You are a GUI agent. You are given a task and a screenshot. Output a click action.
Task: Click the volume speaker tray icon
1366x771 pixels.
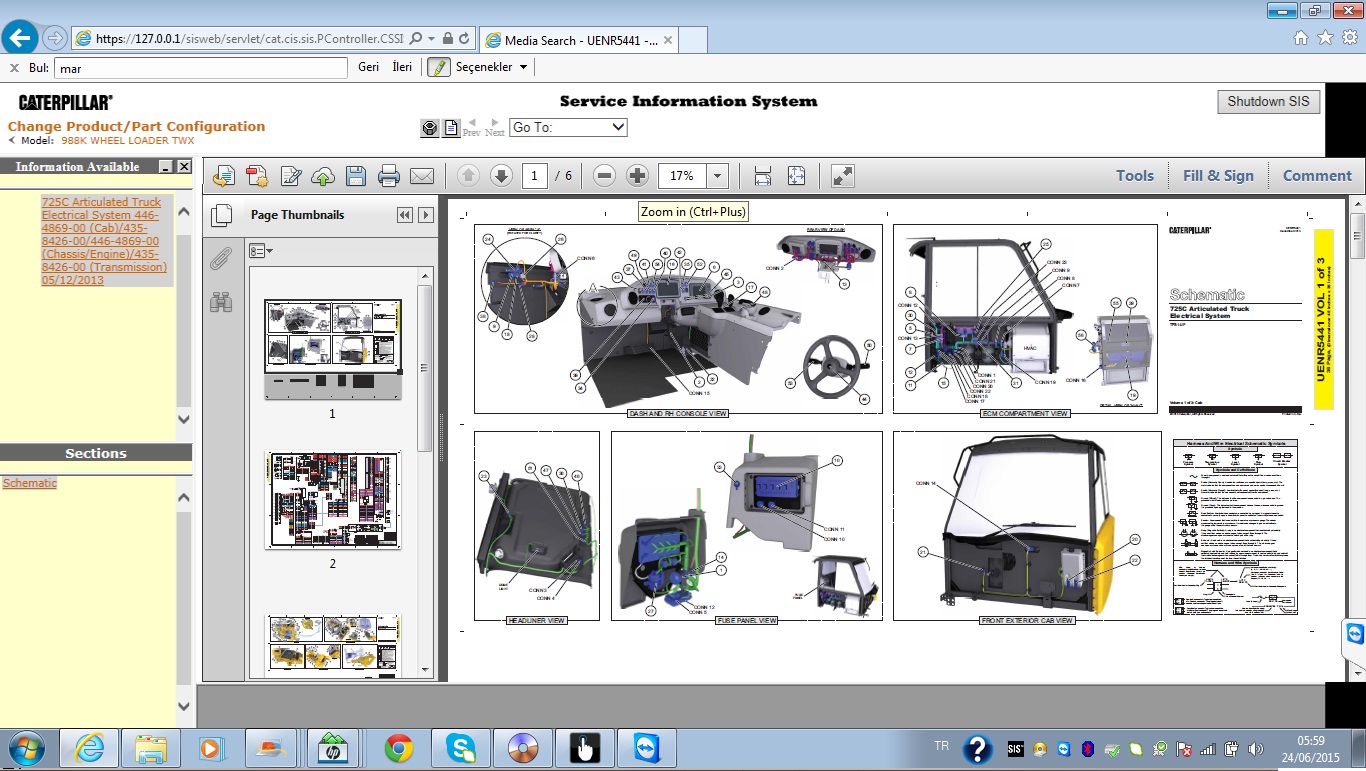pyautogui.click(x=1254, y=749)
